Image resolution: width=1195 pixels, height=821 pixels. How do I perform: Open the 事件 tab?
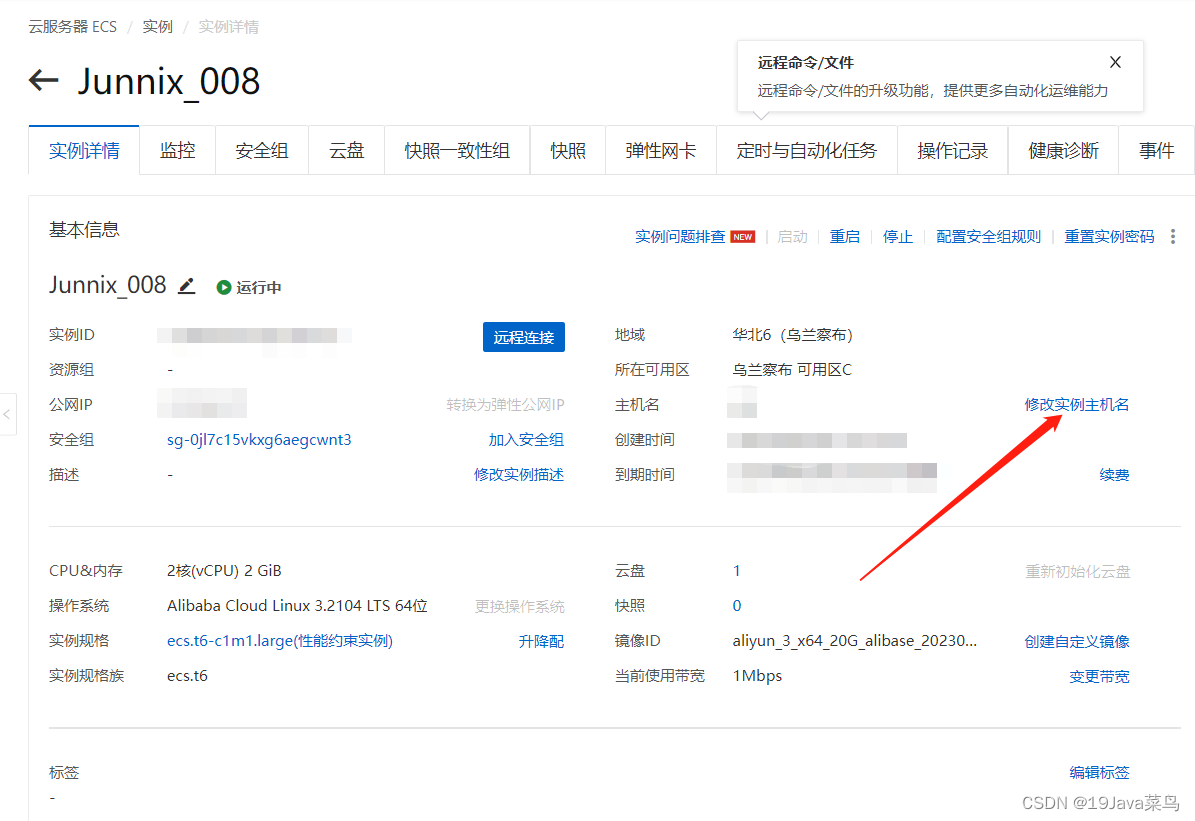click(1156, 150)
